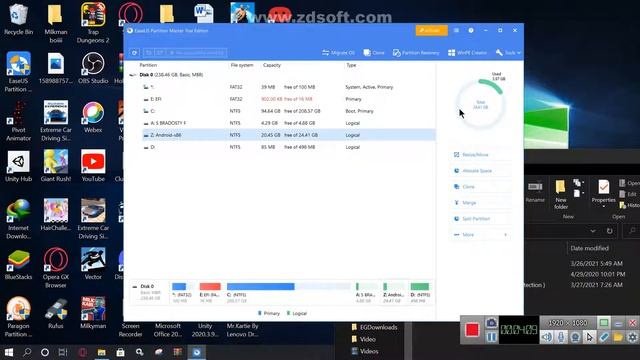Open the Migrate OS tool
The image size is (640, 360).
click(338, 53)
